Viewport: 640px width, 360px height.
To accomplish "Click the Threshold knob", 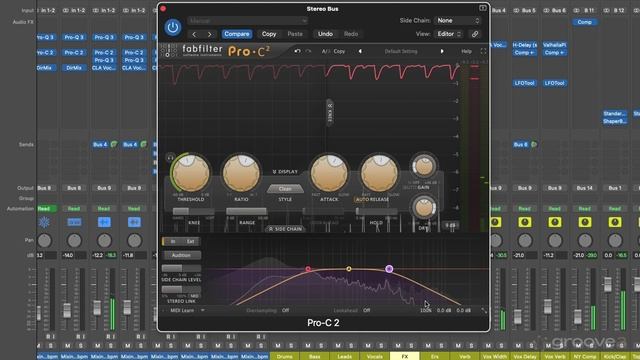I will (x=191, y=173).
